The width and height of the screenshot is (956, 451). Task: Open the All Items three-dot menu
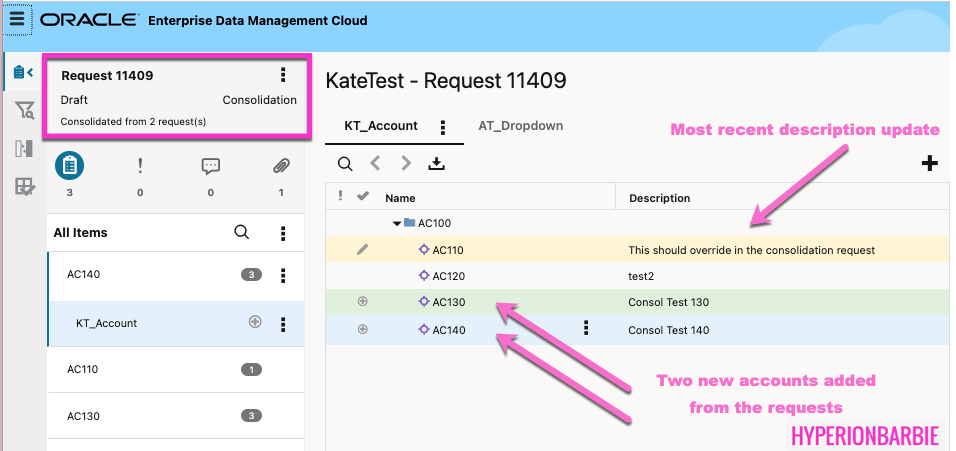click(283, 233)
